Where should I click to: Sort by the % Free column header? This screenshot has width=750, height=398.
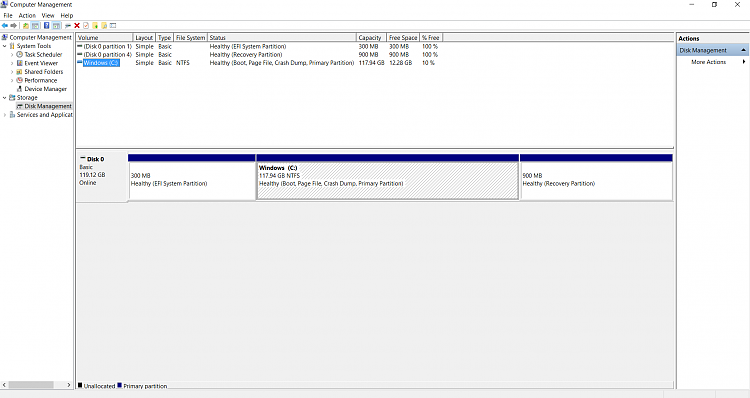pos(431,37)
